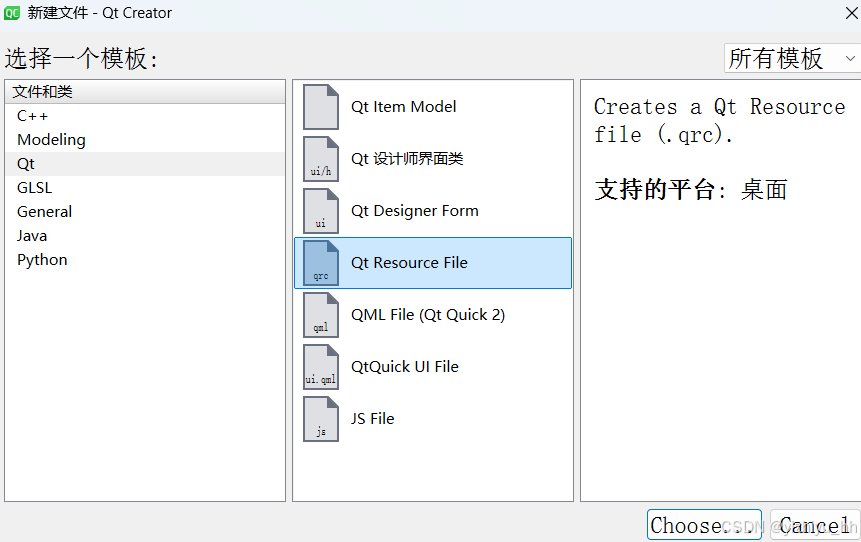Select the Qt category

click(145, 164)
